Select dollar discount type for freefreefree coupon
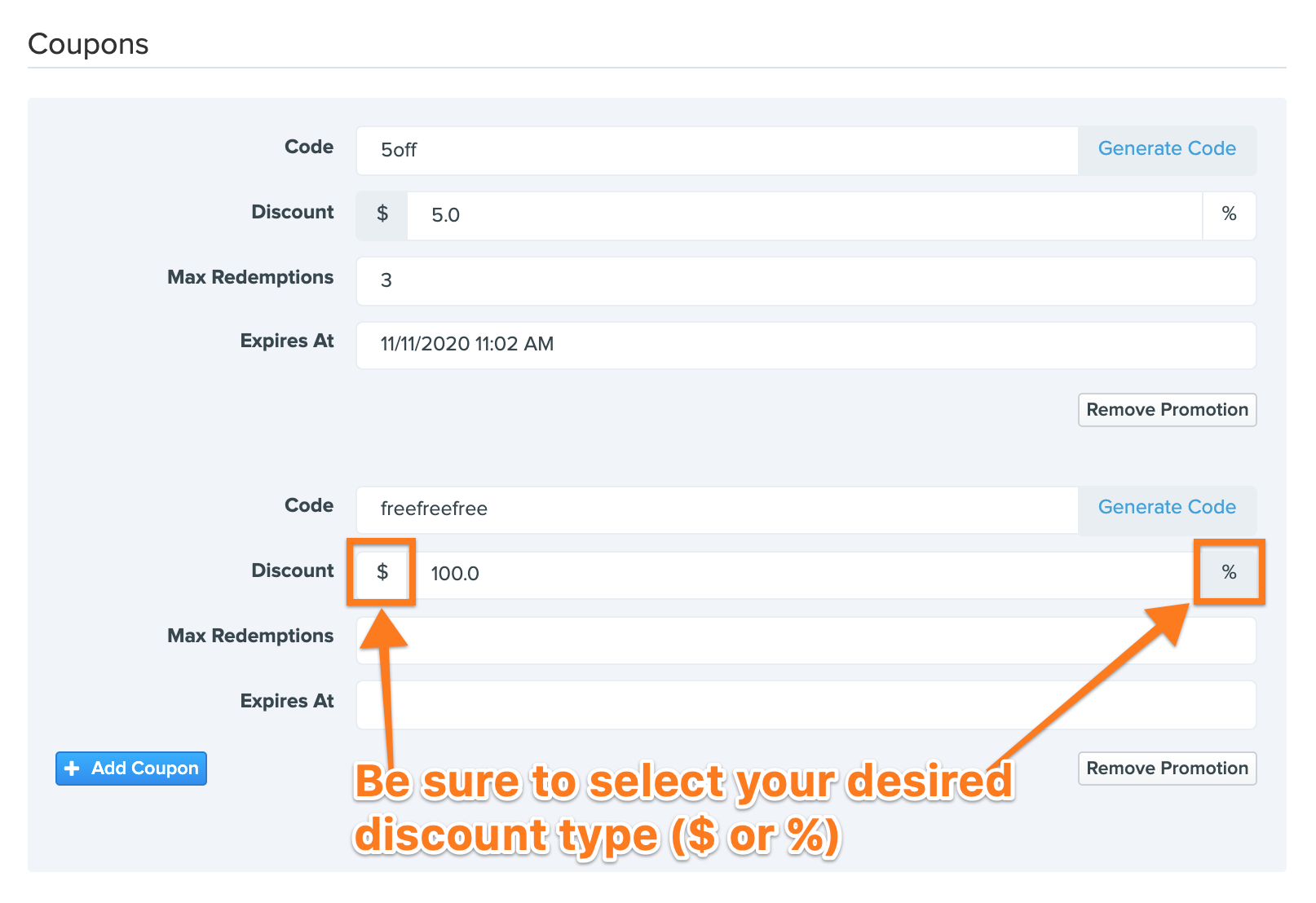Screen dimensions: 1316x903 [x=382, y=573]
